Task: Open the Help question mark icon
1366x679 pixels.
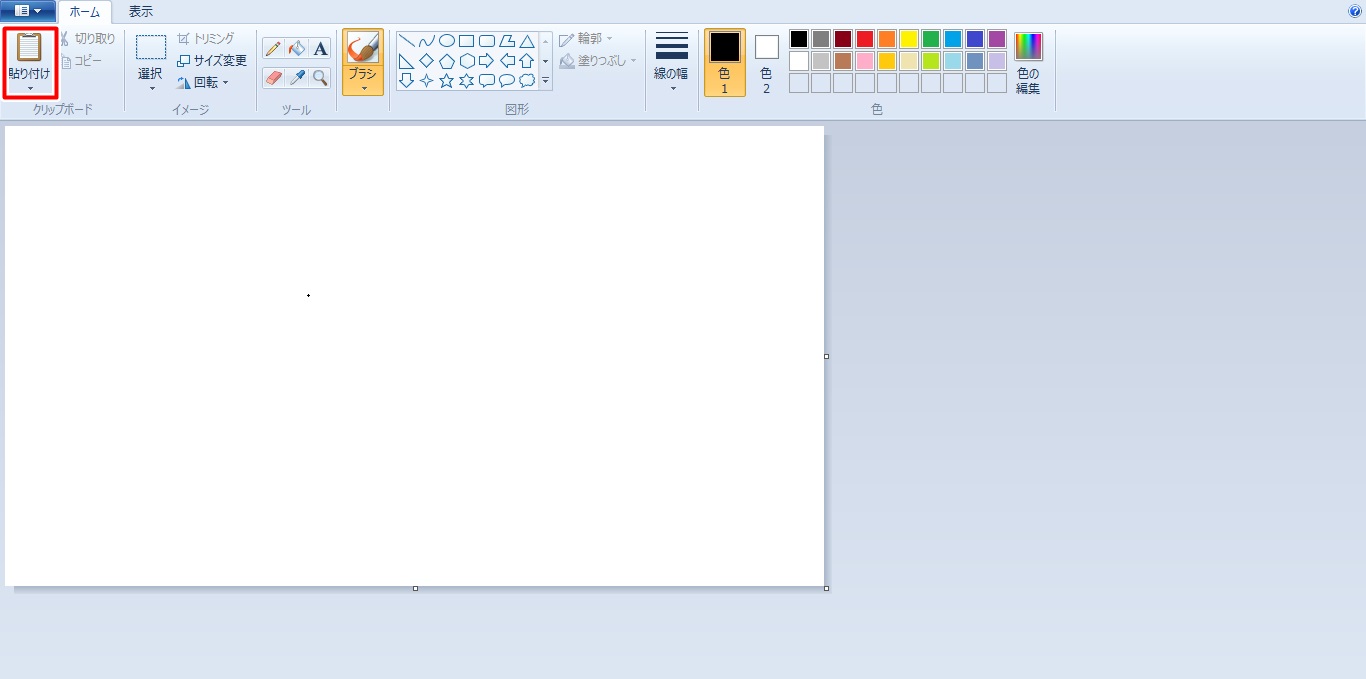Action: [x=1355, y=11]
